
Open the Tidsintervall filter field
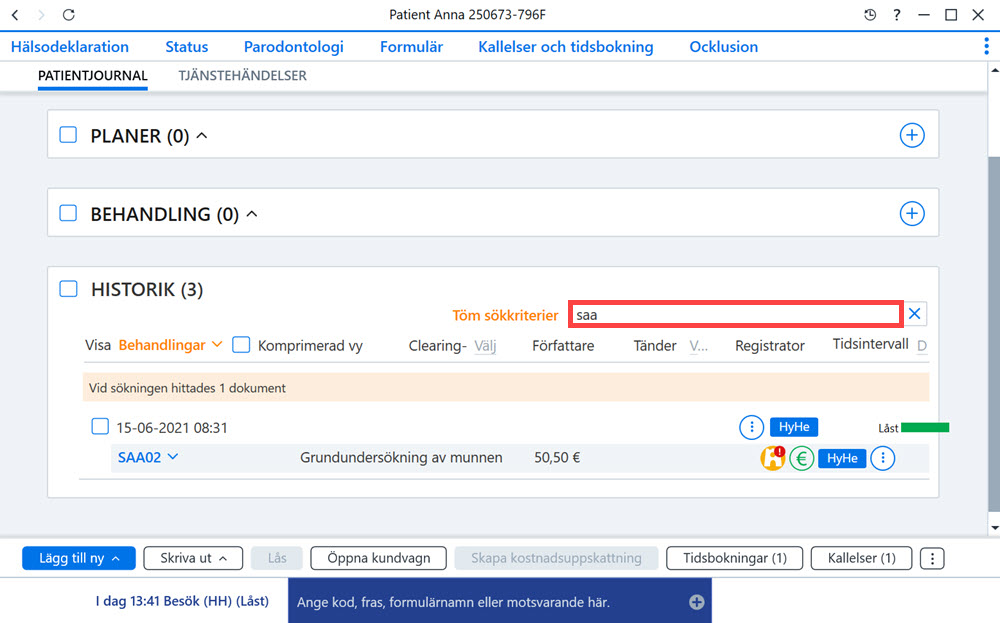point(922,346)
